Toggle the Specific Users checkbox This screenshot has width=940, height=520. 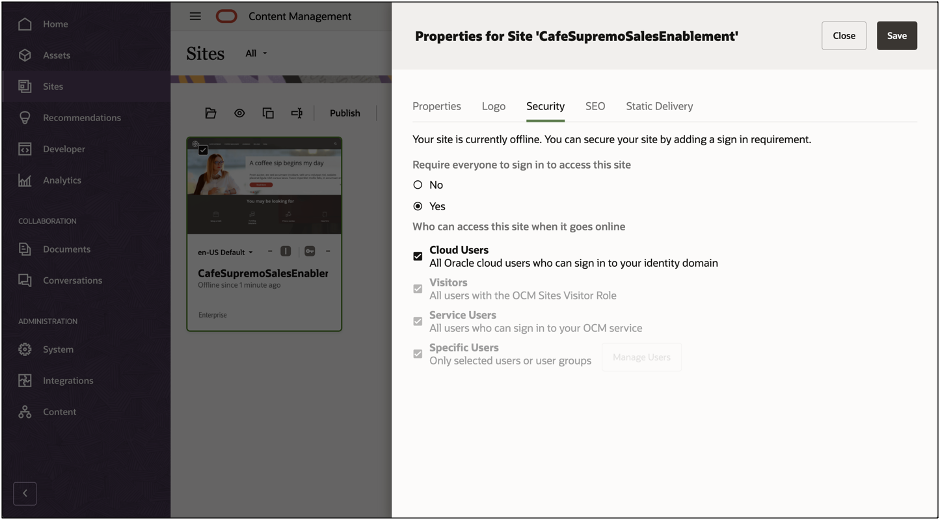(x=418, y=353)
